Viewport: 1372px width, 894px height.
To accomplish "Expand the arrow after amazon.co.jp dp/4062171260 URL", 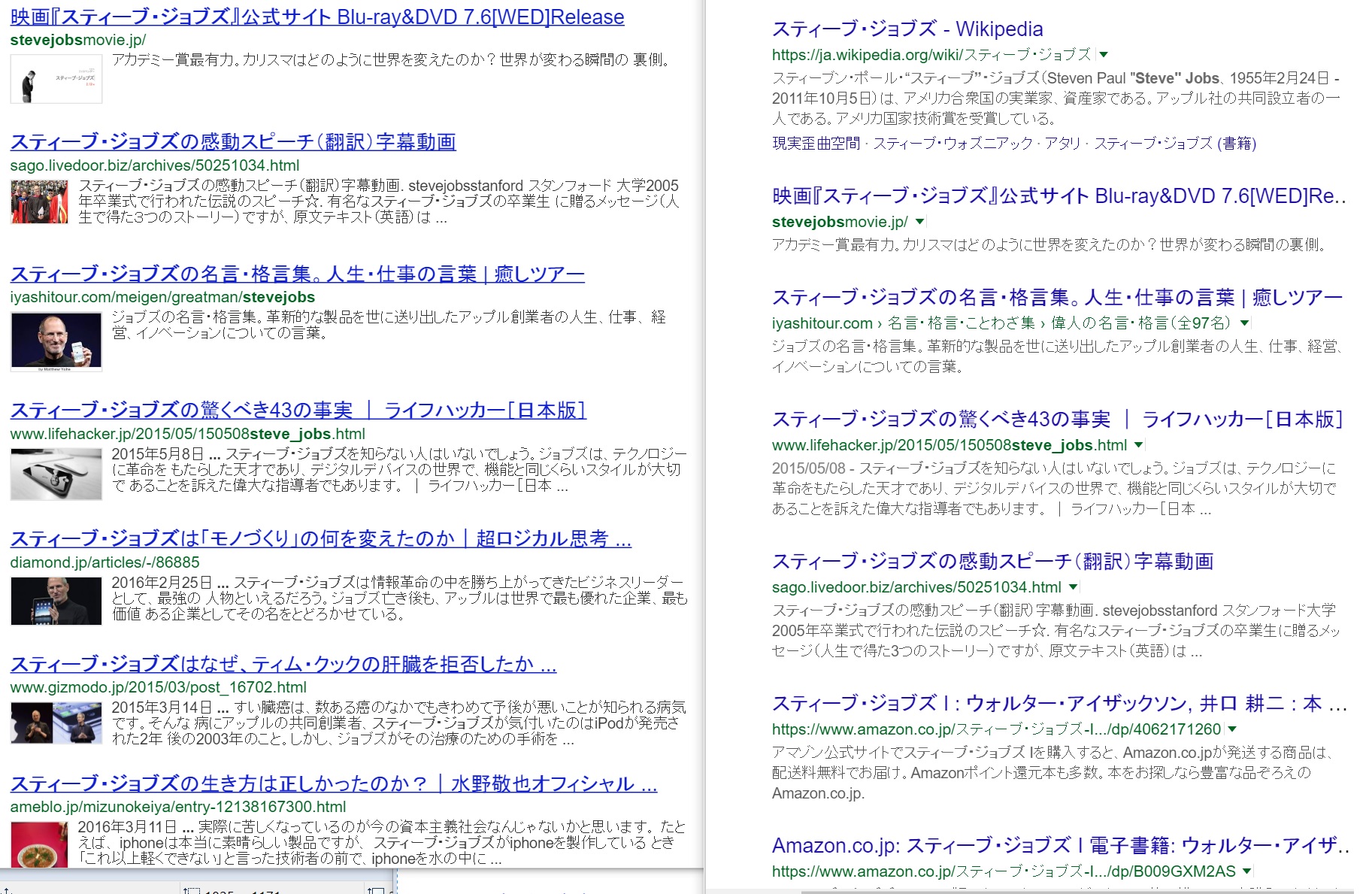I will click(1232, 729).
